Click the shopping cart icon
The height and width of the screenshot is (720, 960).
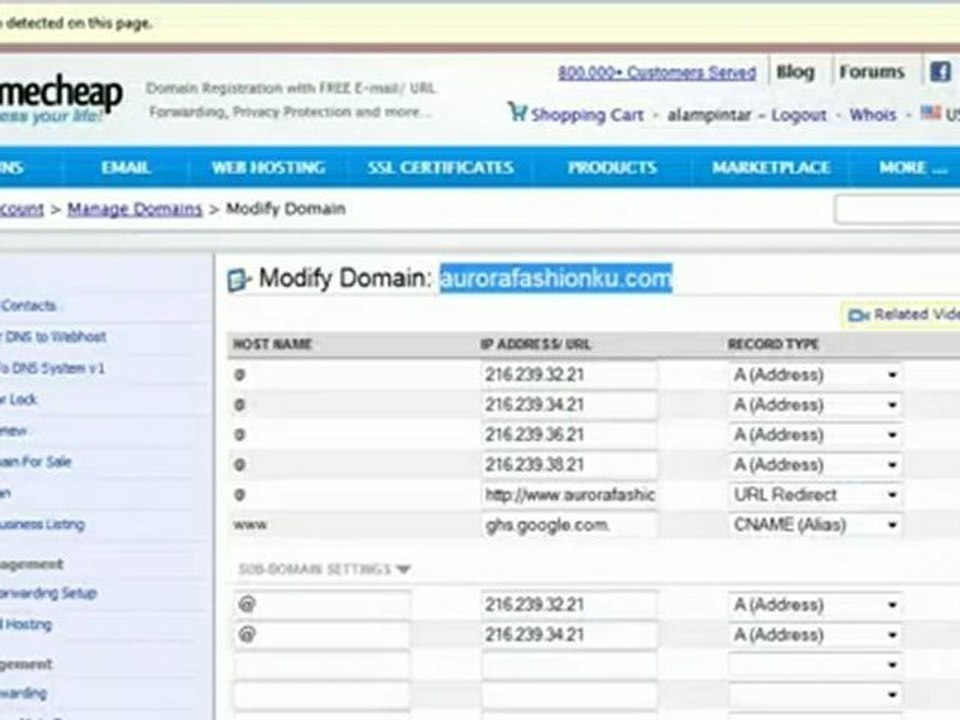(x=517, y=111)
